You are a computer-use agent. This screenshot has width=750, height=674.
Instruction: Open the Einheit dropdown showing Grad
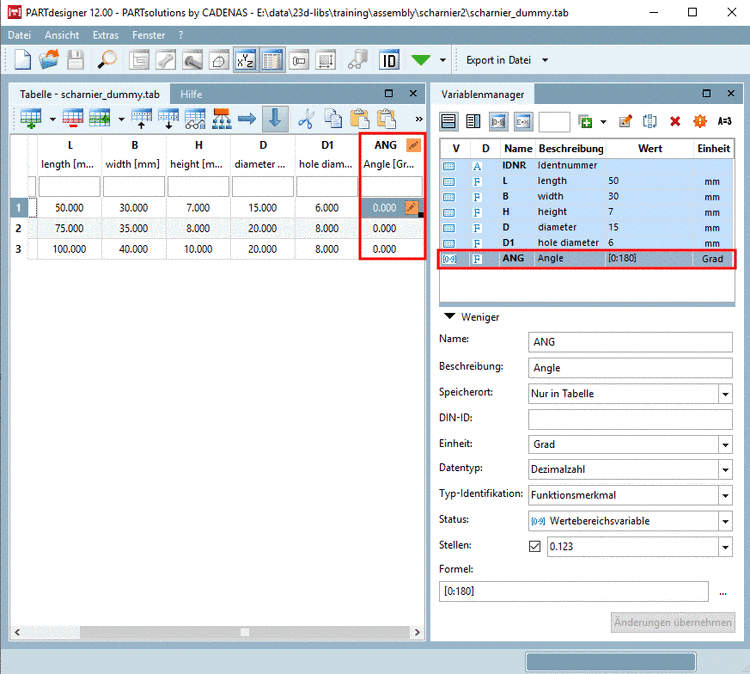724,444
